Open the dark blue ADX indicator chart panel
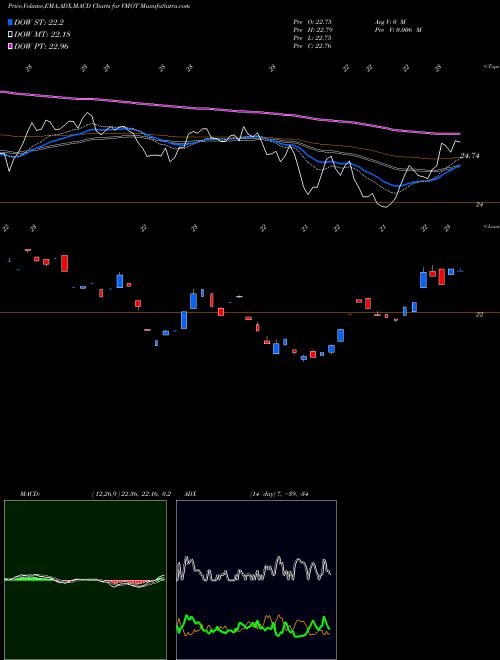The image size is (500, 660). [256, 580]
